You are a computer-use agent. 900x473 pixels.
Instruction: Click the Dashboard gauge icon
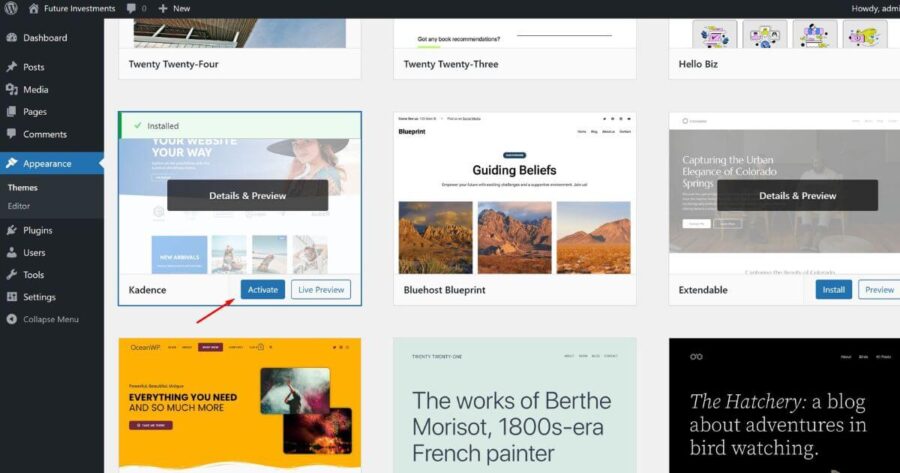coord(12,38)
